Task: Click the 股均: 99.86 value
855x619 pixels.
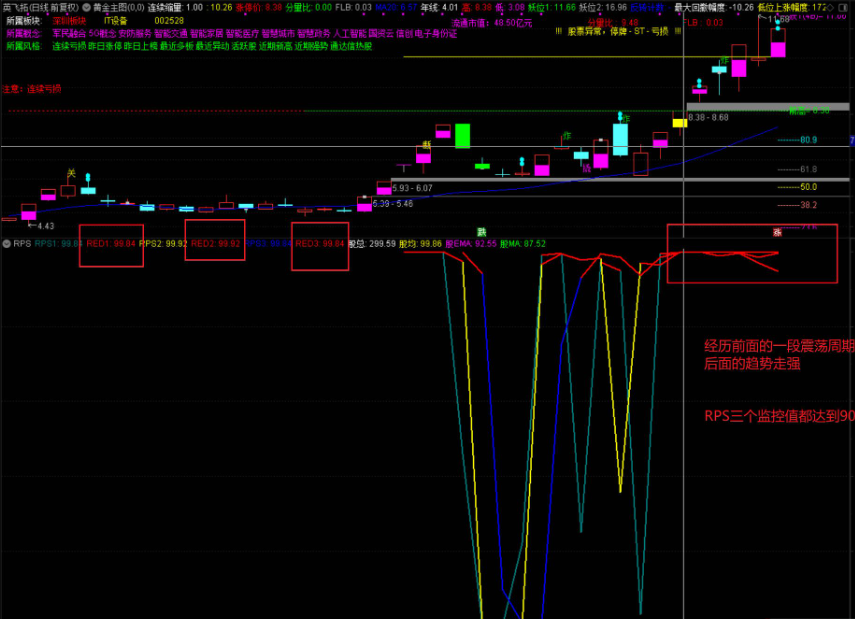Action: pos(420,244)
